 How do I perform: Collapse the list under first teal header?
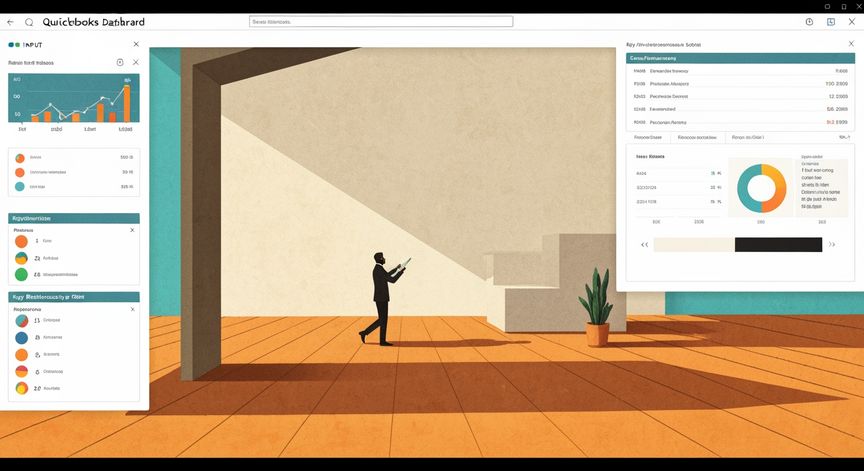[x=132, y=230]
